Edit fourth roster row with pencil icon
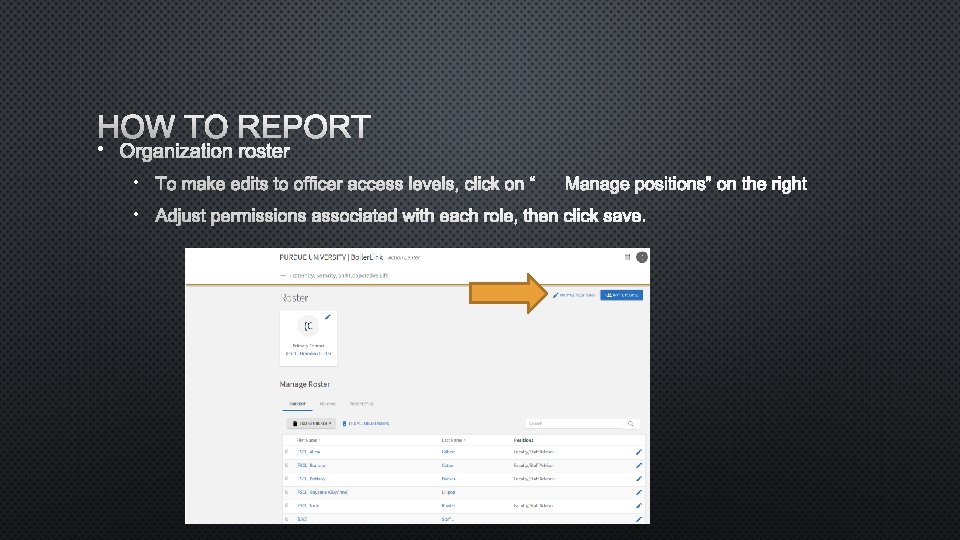Image resolution: width=960 pixels, height=540 pixels. point(639,492)
